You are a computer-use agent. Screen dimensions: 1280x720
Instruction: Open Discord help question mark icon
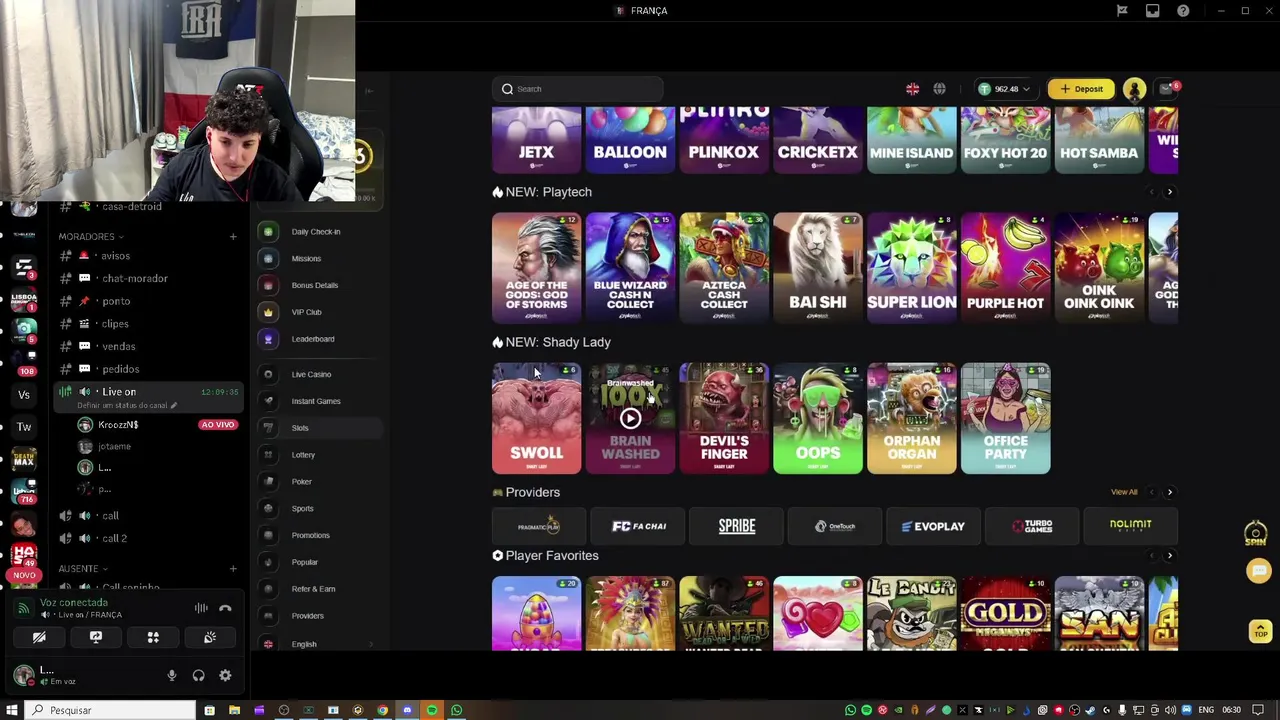tap(1183, 11)
